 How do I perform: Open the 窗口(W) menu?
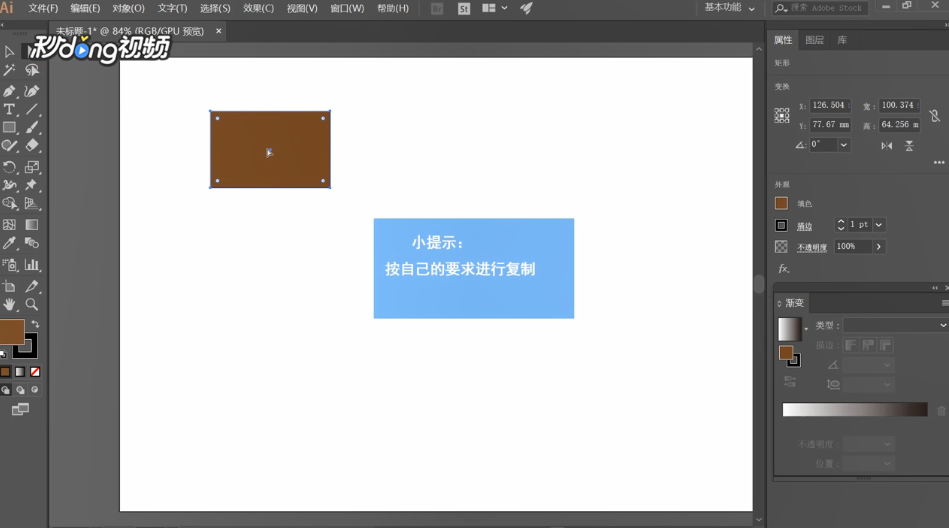click(347, 8)
